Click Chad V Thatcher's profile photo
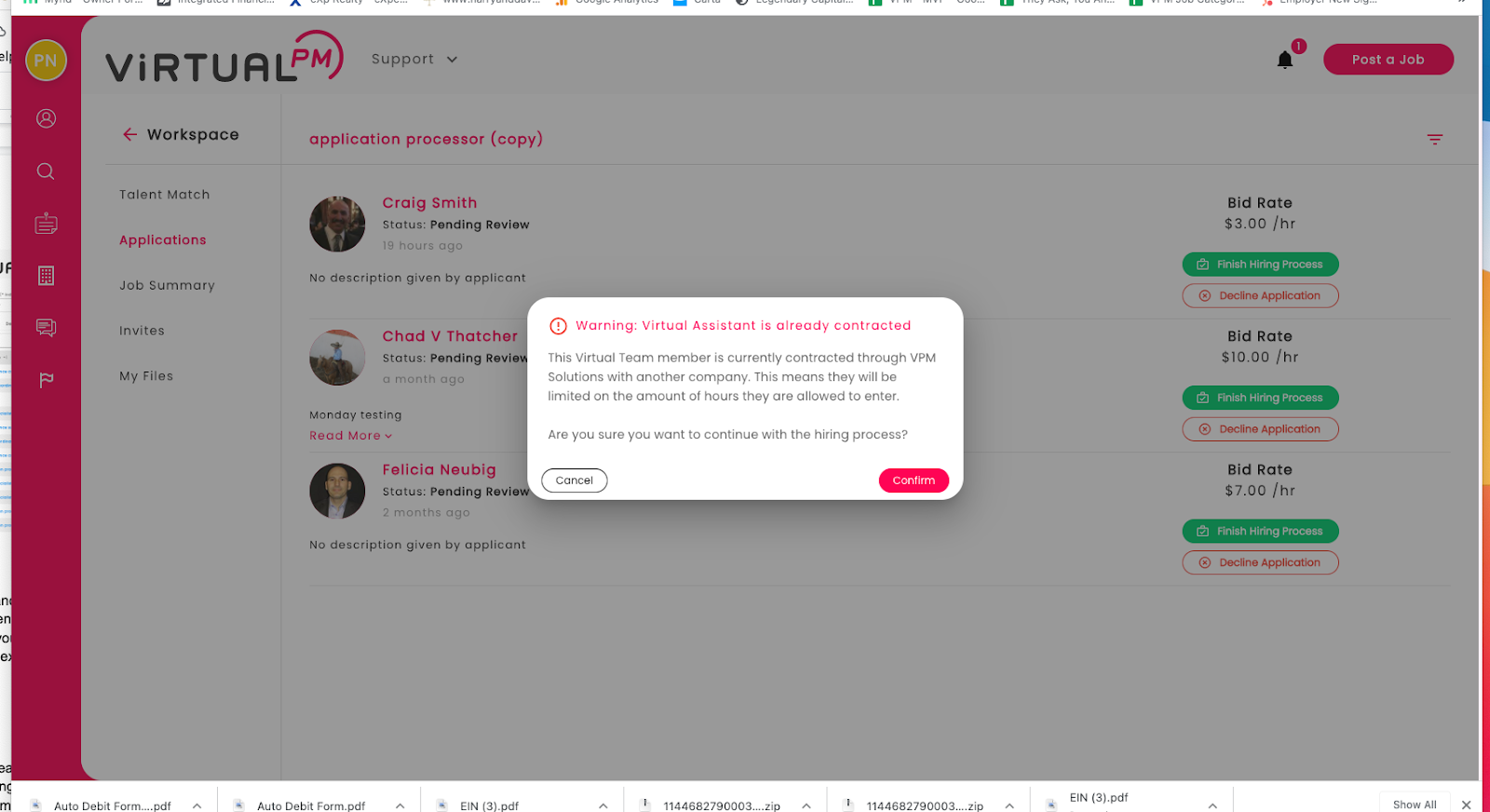The image size is (1490, 812). pos(337,358)
